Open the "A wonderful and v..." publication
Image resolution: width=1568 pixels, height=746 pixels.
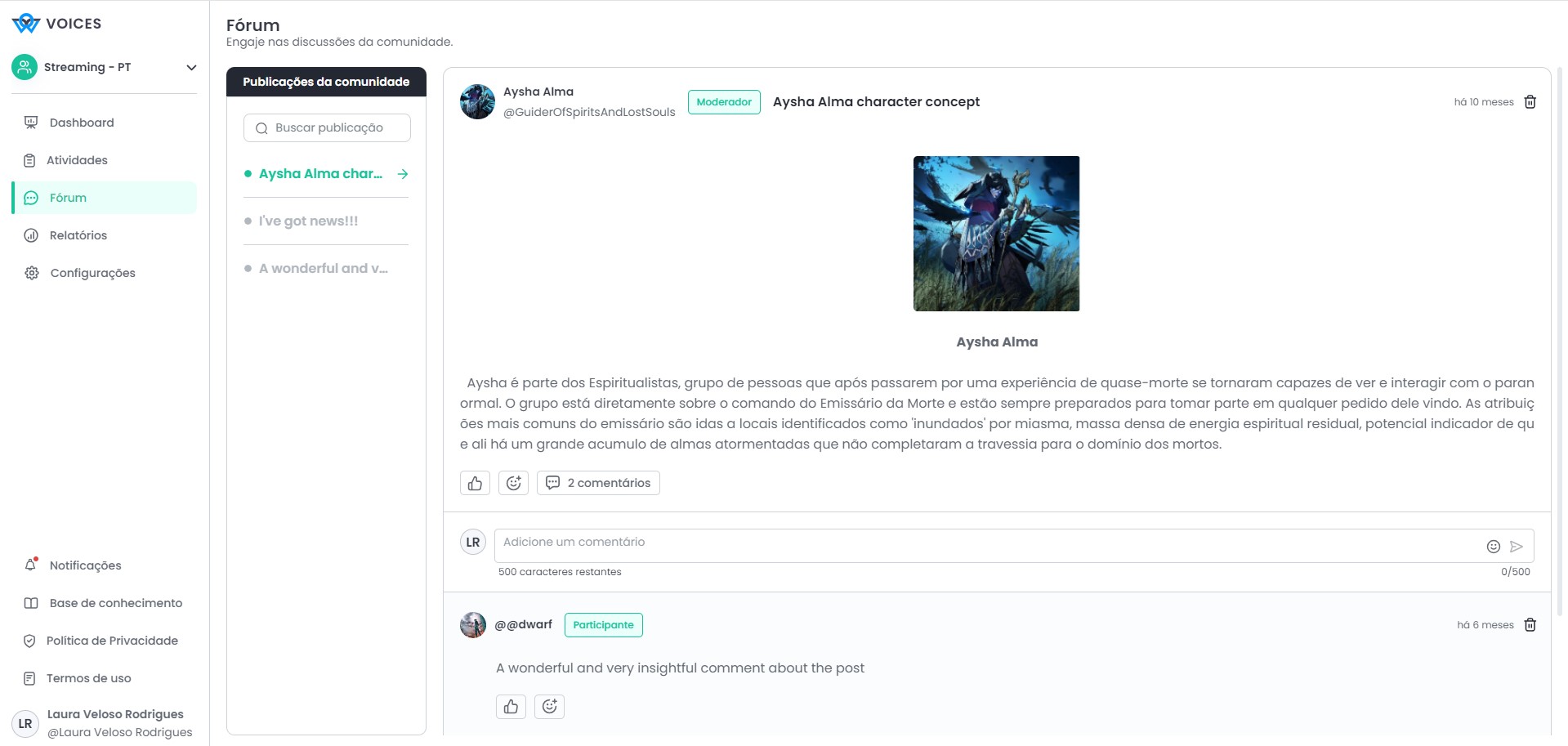(324, 268)
